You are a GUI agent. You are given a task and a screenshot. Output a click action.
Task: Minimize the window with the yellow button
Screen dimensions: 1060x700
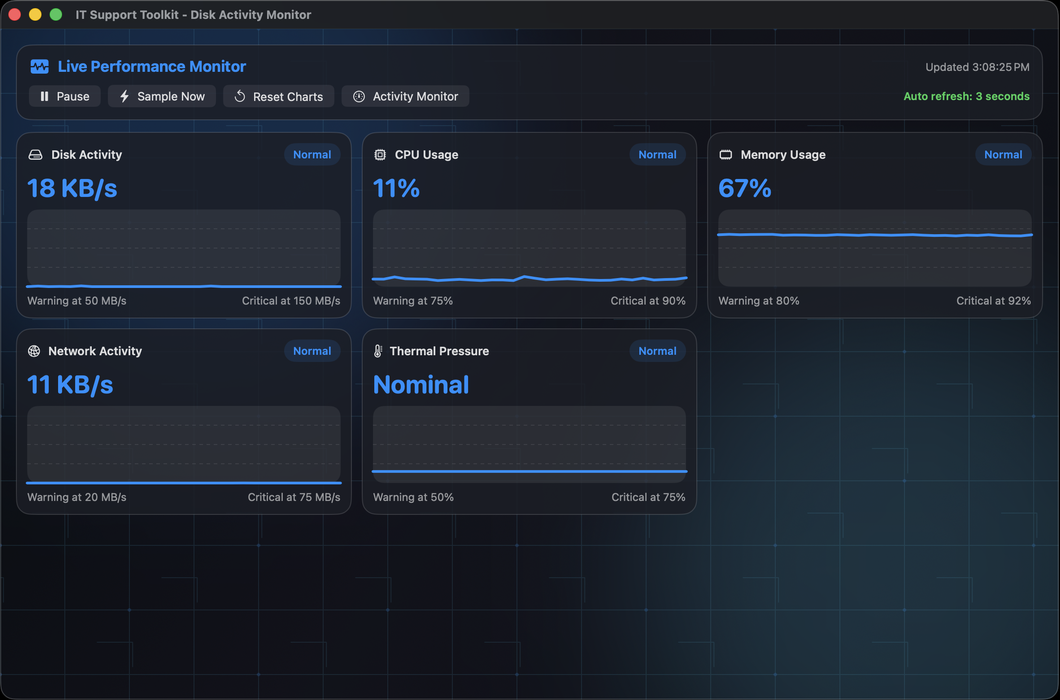coord(35,15)
